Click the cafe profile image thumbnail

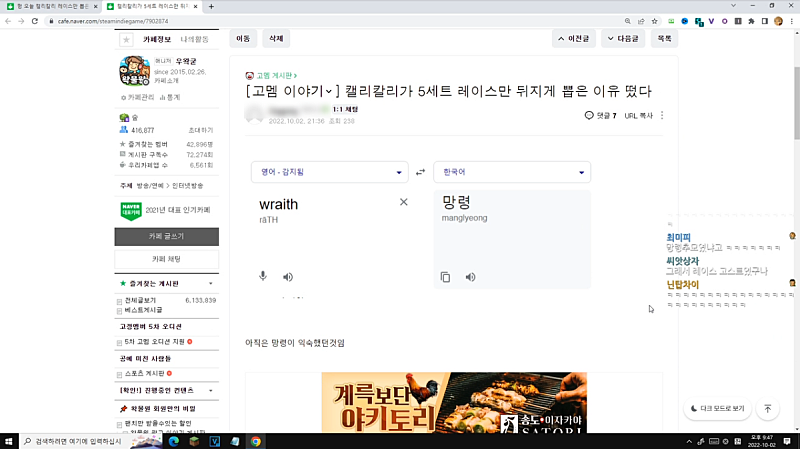tap(134, 71)
